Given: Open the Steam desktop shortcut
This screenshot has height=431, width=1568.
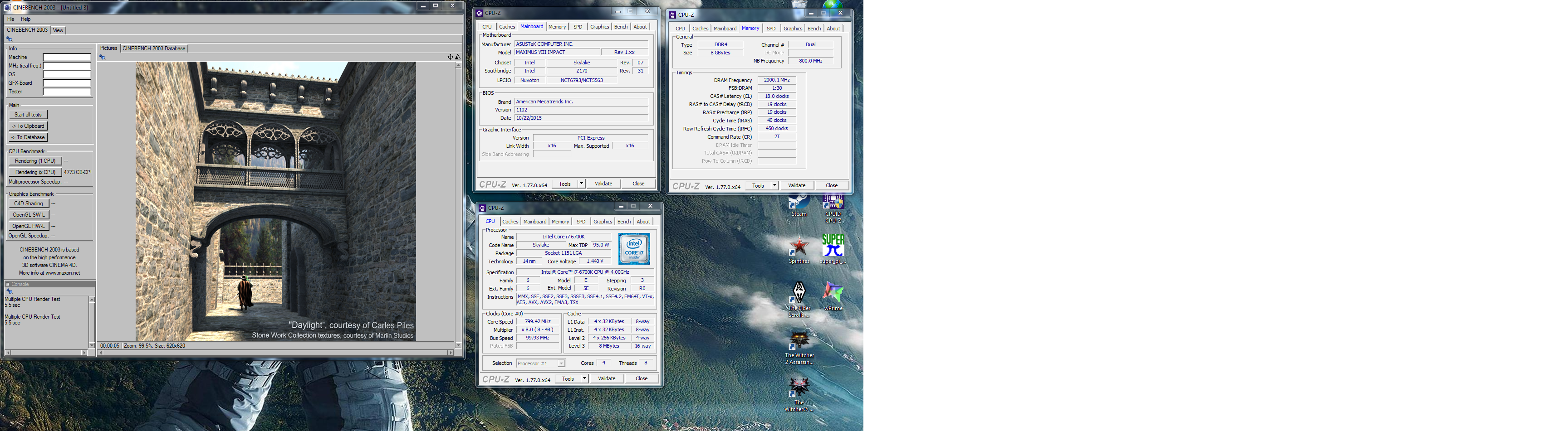Looking at the screenshot, I should click(799, 205).
